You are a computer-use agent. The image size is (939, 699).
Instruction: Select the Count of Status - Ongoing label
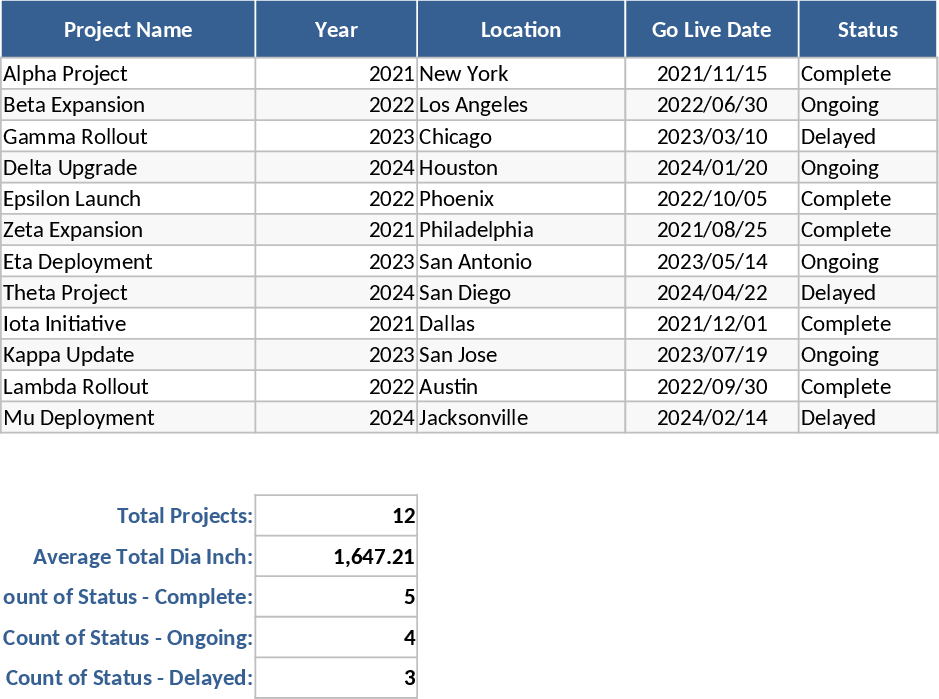click(128, 638)
